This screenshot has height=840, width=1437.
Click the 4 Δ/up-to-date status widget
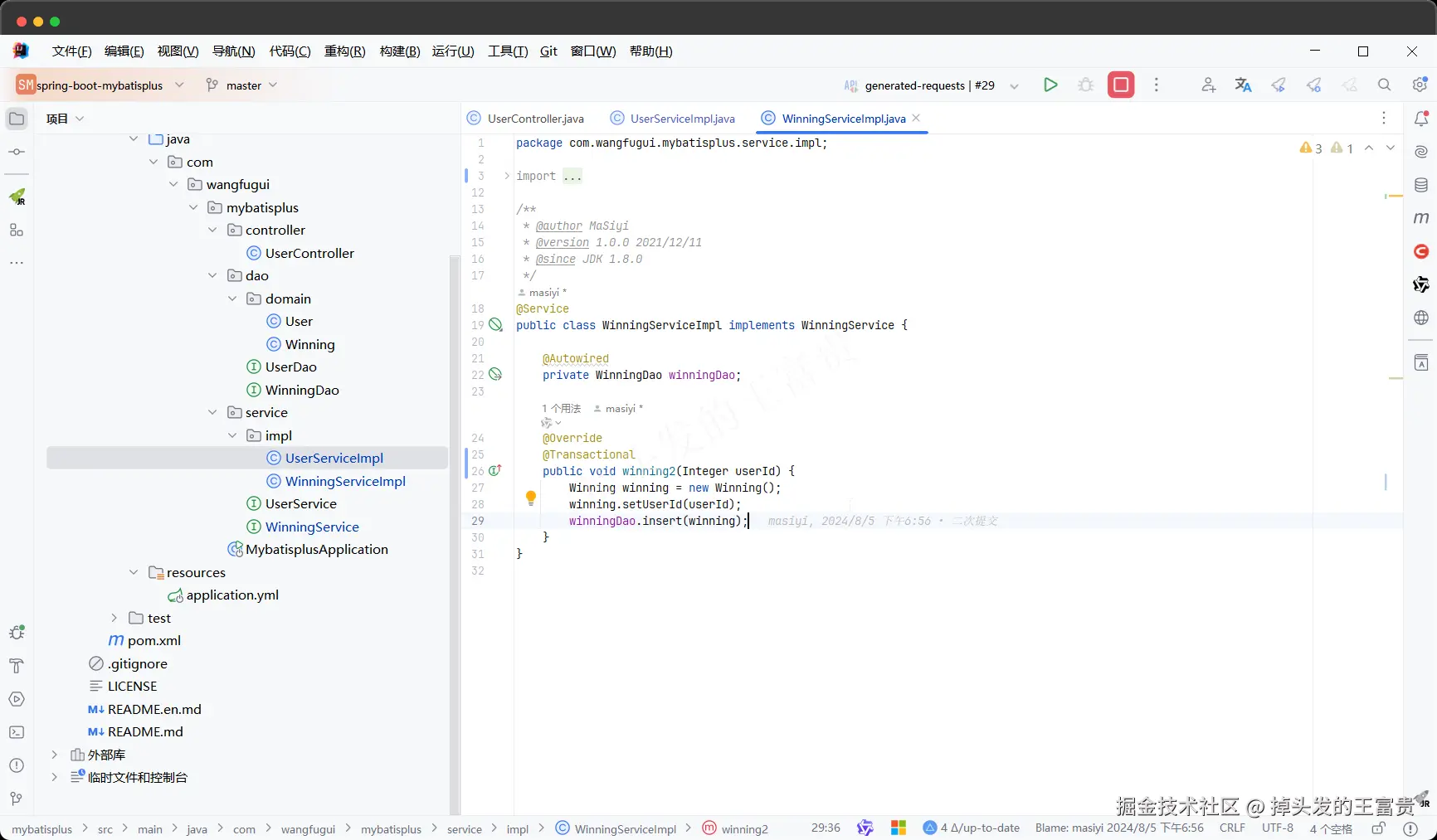click(x=972, y=828)
